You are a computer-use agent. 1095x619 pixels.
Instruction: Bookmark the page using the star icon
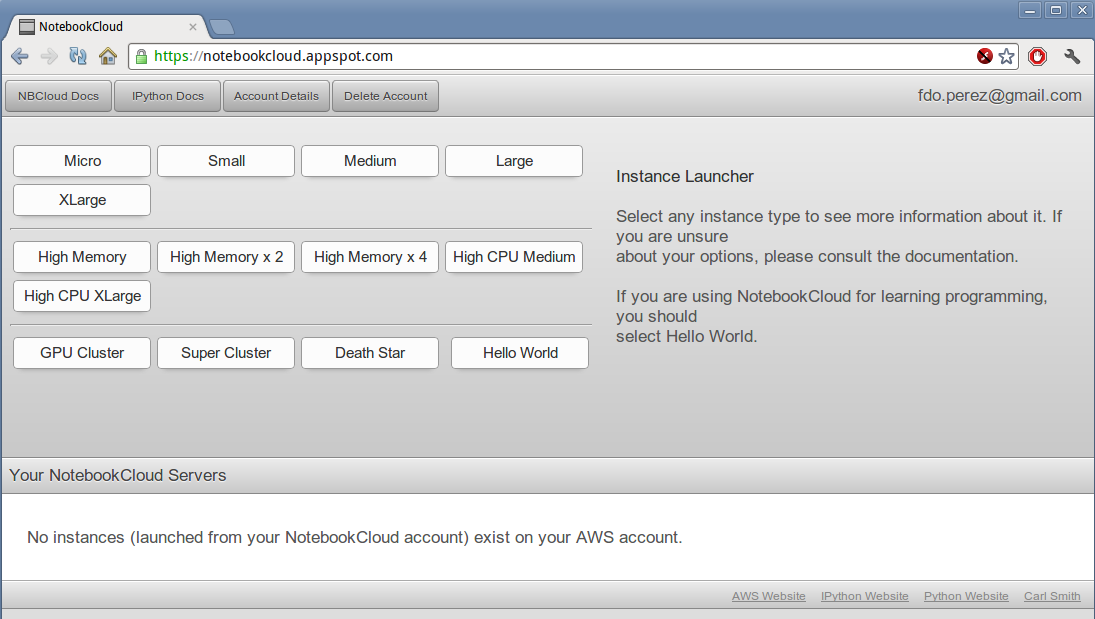[1006, 56]
